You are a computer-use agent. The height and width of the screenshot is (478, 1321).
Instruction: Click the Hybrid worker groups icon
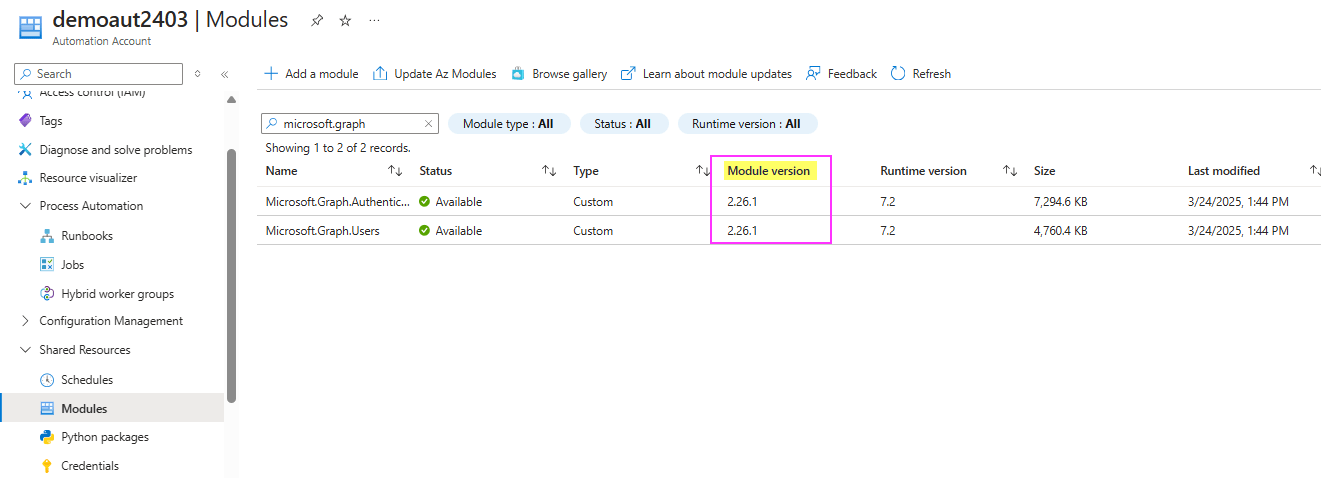47,294
